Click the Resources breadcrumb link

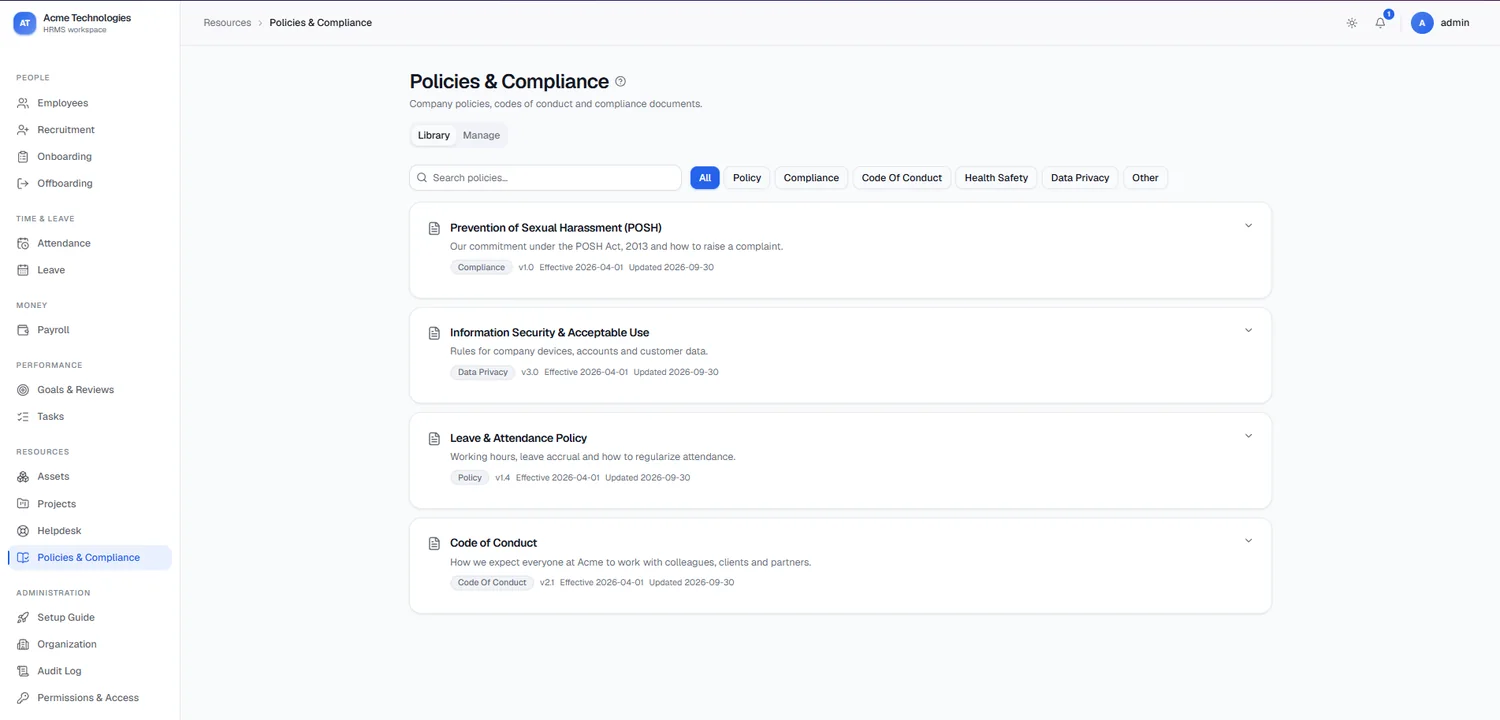tap(227, 23)
